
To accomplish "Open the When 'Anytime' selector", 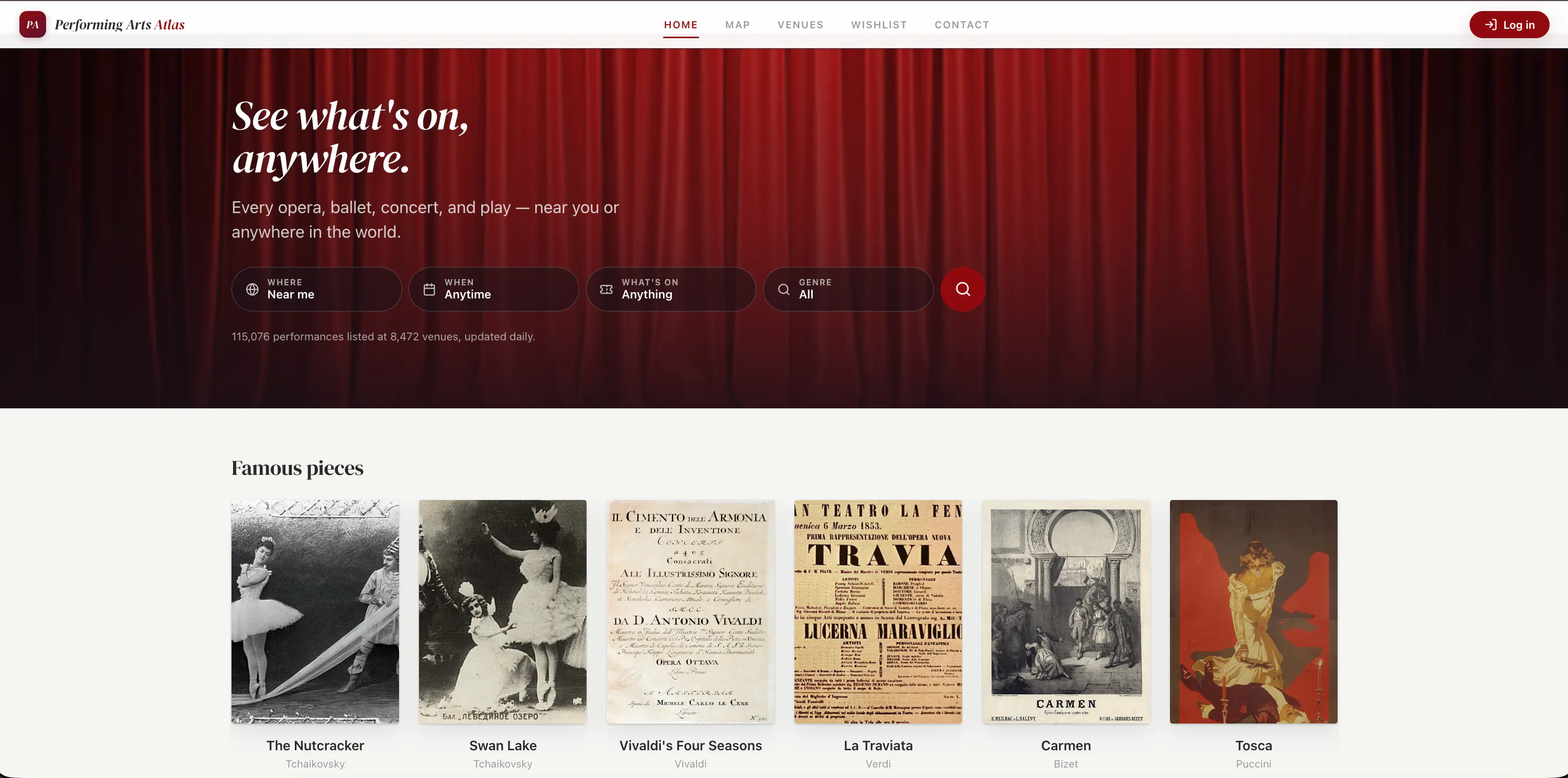I will (x=494, y=290).
